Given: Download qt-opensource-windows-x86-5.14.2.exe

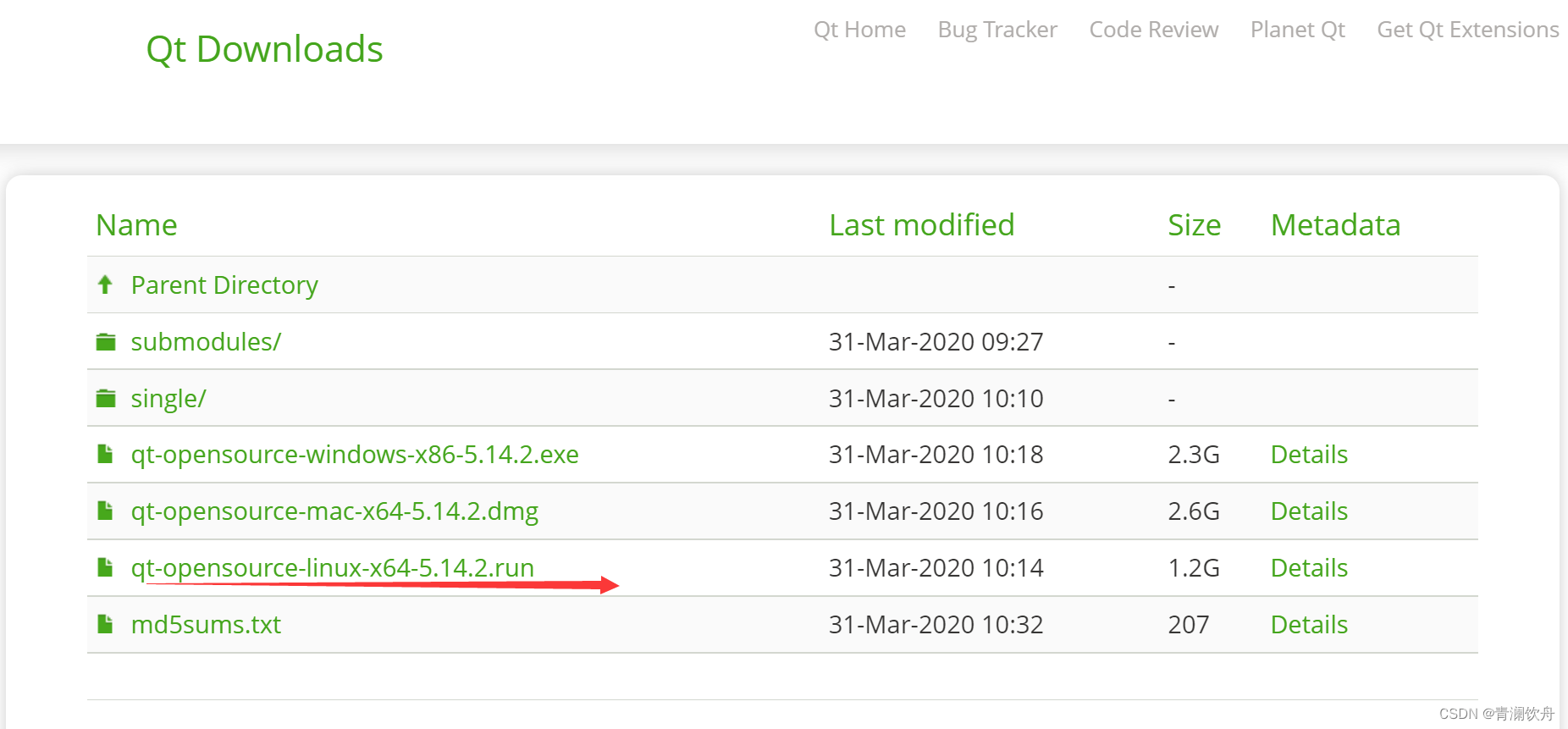Looking at the screenshot, I should tap(355, 455).
